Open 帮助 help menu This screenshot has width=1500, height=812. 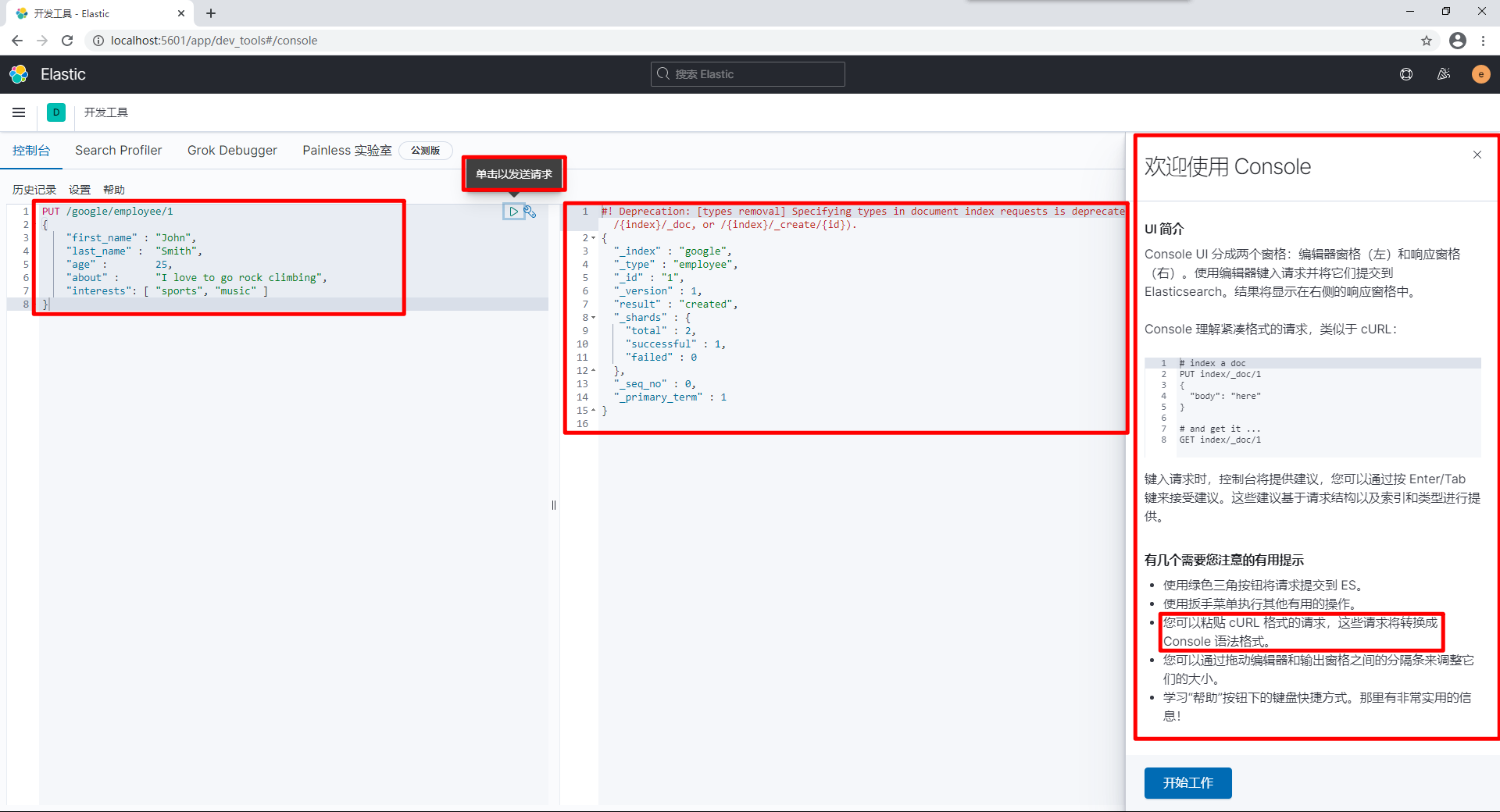coord(114,190)
